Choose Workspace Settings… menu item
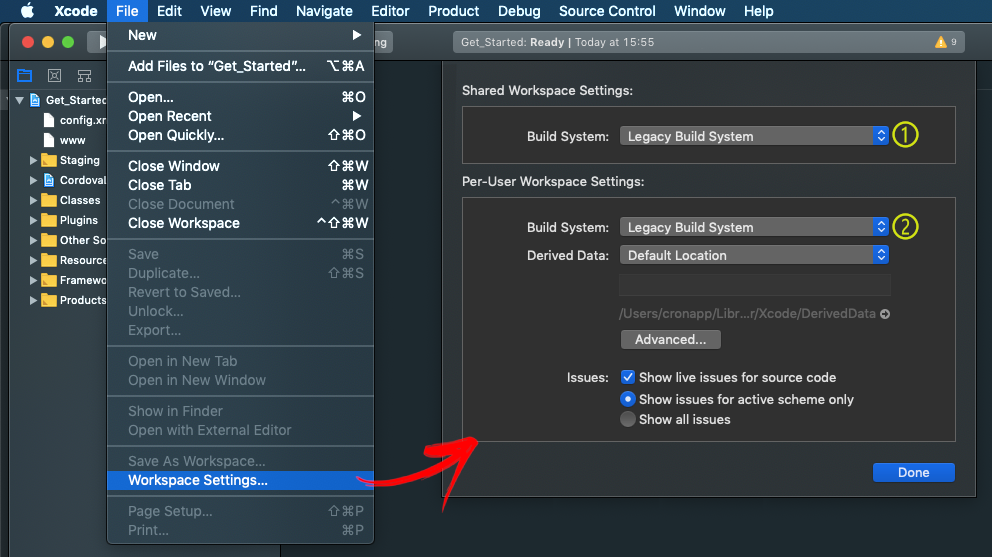This screenshot has width=992, height=557. (x=240, y=480)
